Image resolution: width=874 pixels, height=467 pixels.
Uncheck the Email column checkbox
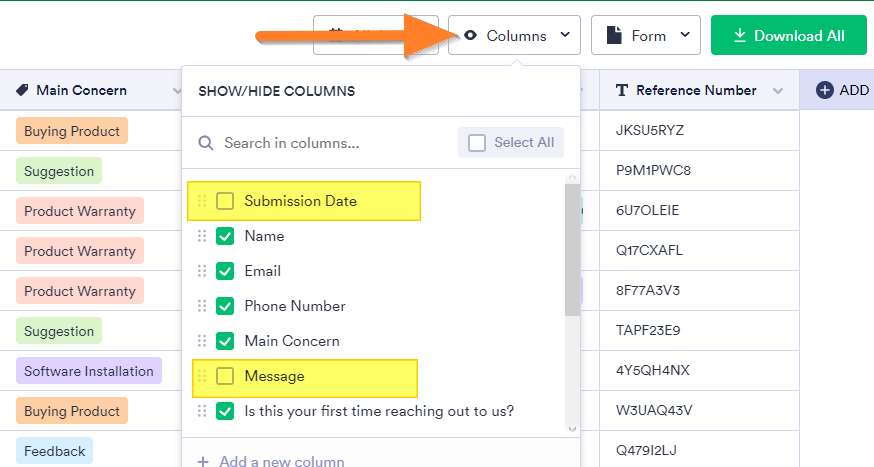225,271
